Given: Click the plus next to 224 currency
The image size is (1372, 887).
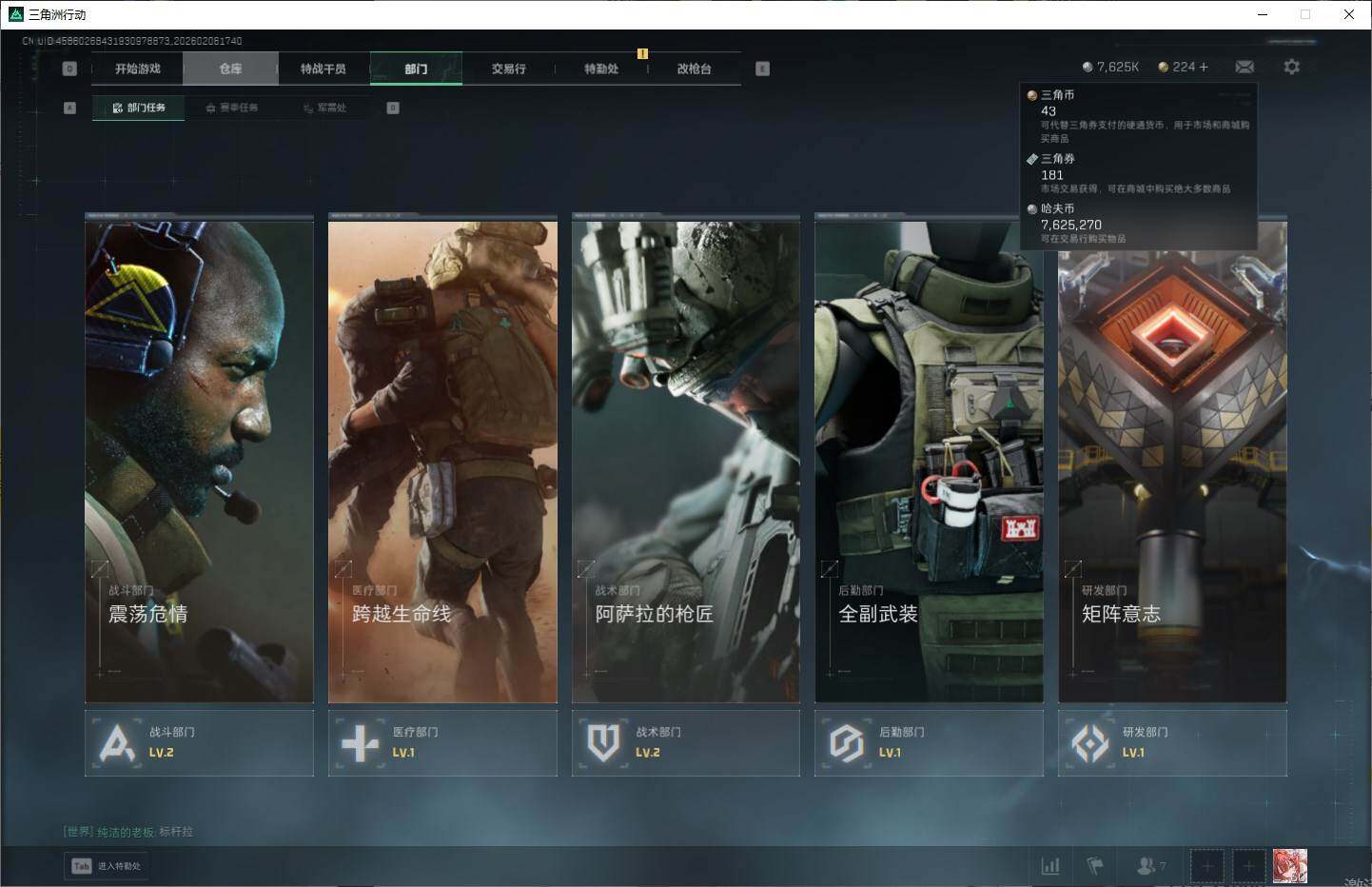Looking at the screenshot, I should point(1204,67).
